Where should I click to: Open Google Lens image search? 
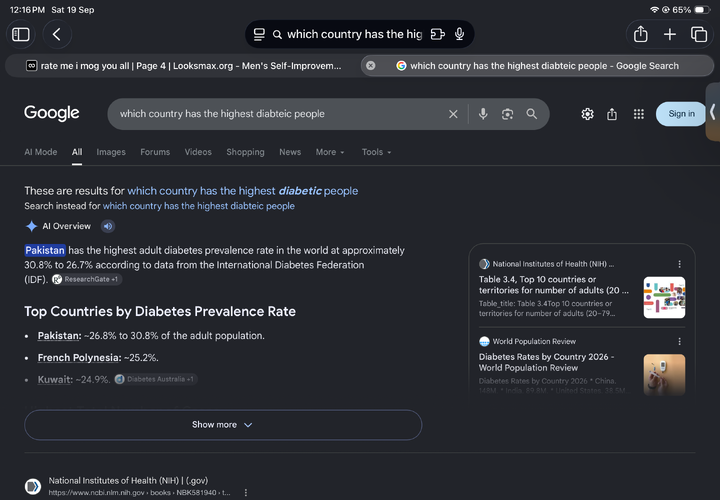pos(507,114)
